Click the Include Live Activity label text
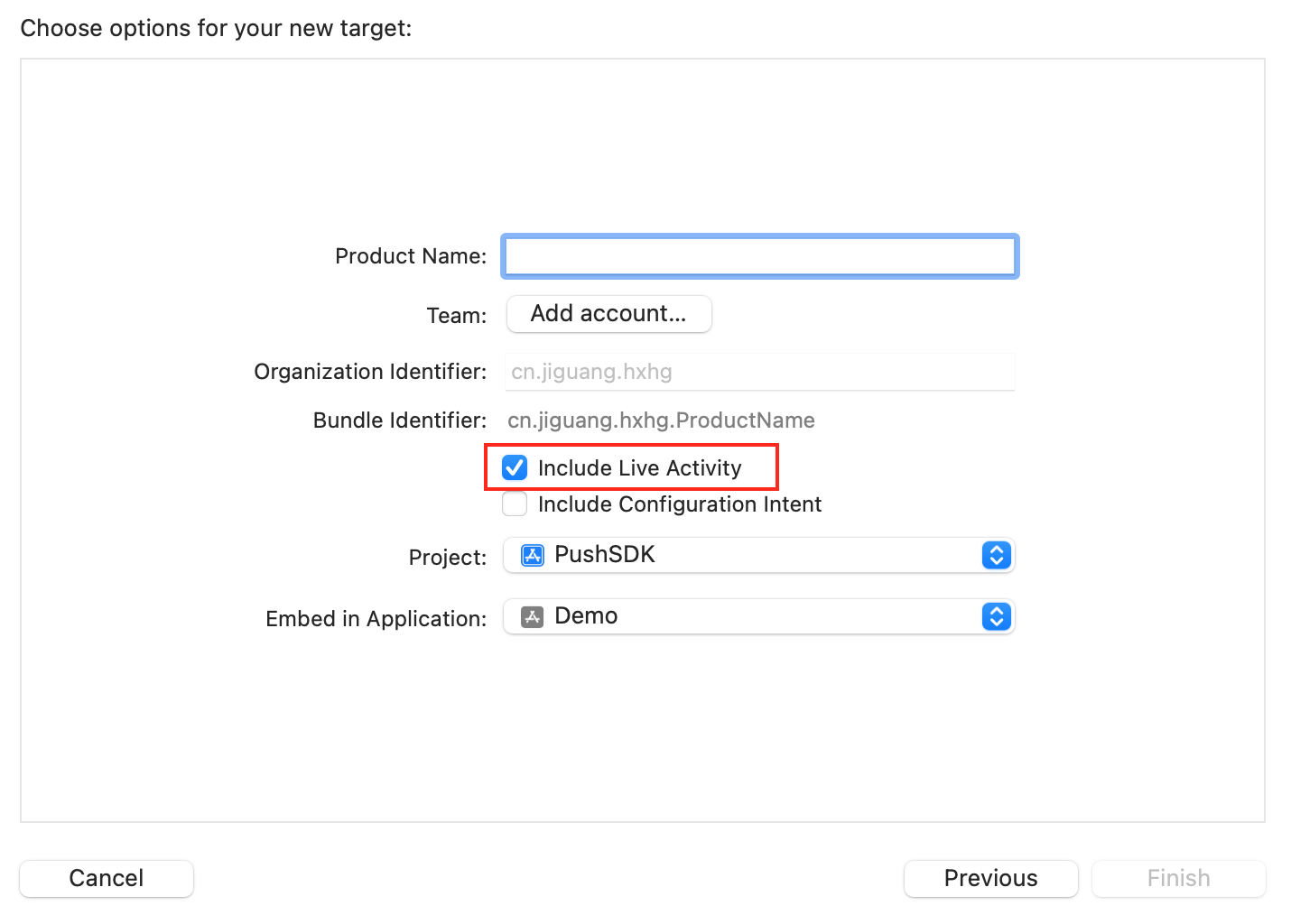This screenshot has height=924, width=1291. pos(639,468)
